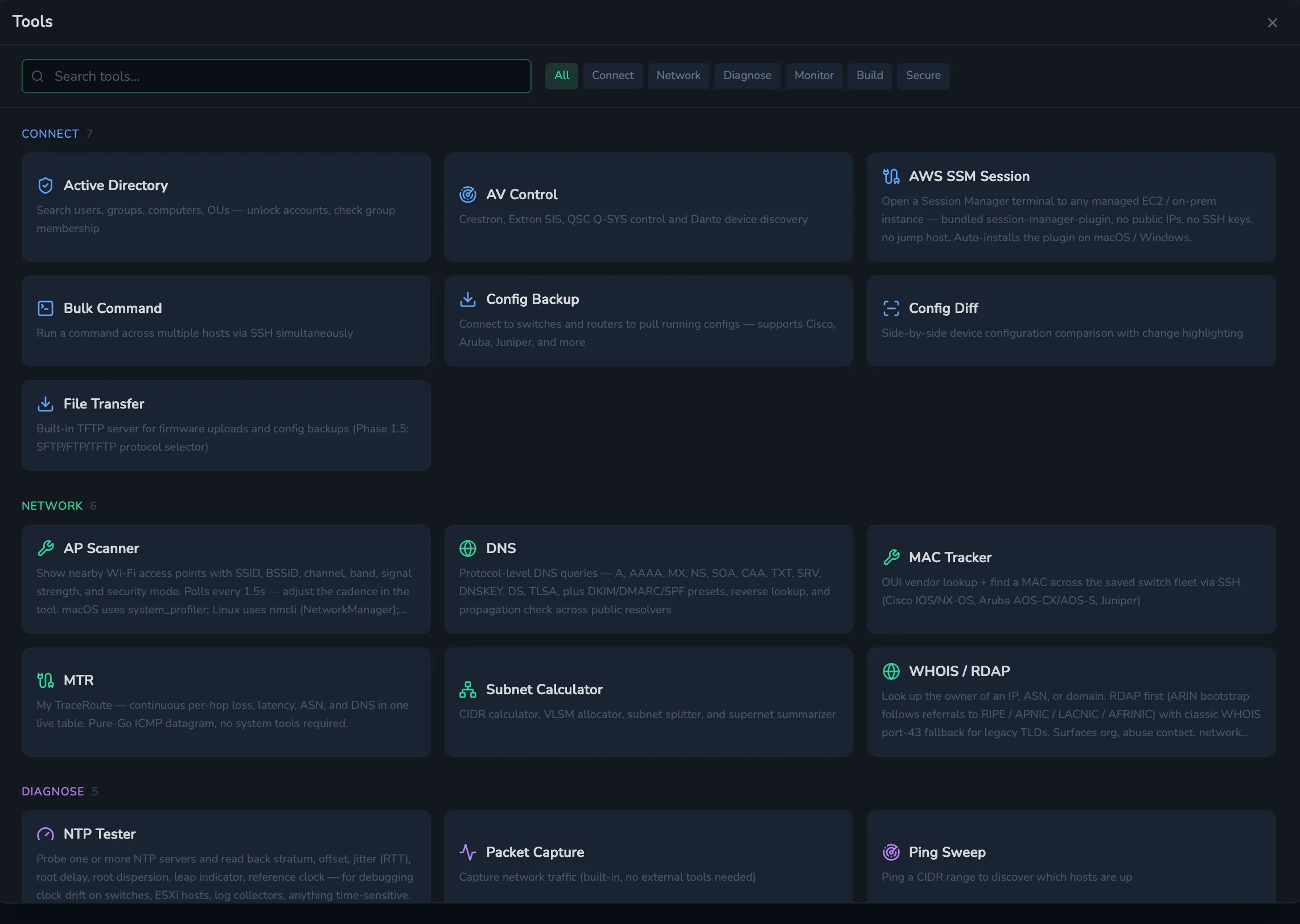Click description 'Ping a CIDR range to discover'

pos(1007,877)
